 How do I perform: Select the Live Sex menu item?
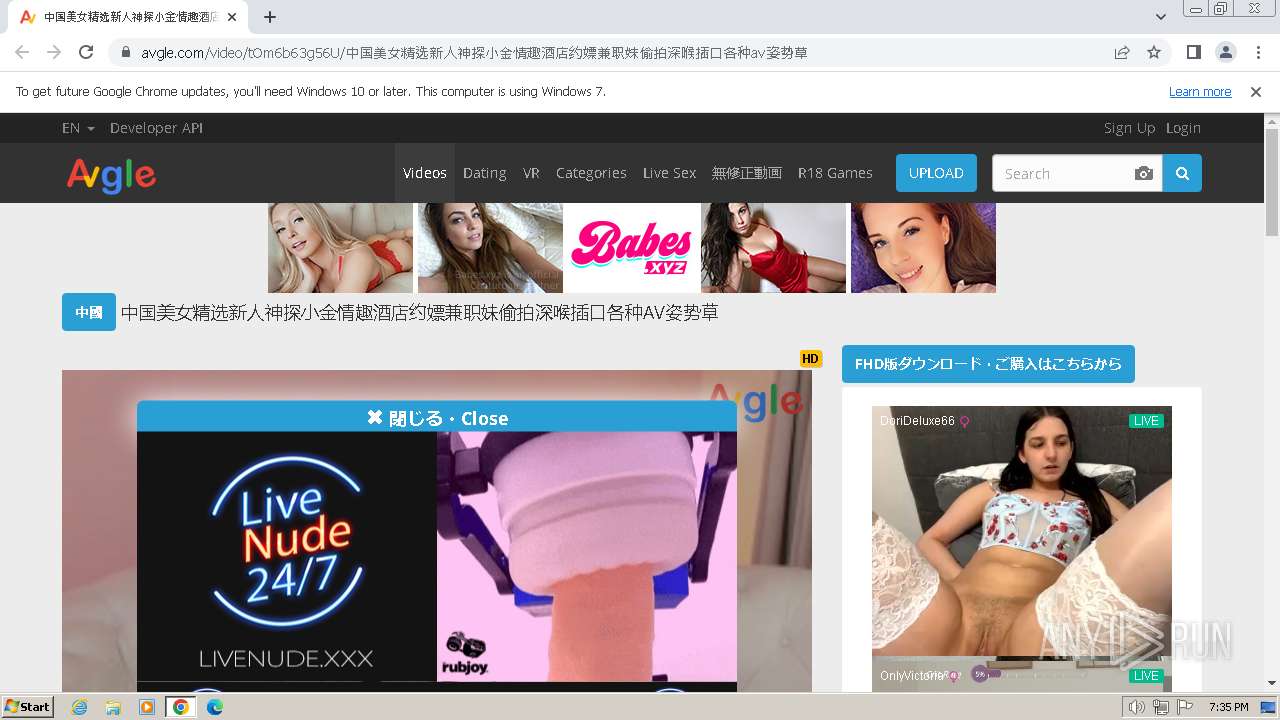click(669, 173)
